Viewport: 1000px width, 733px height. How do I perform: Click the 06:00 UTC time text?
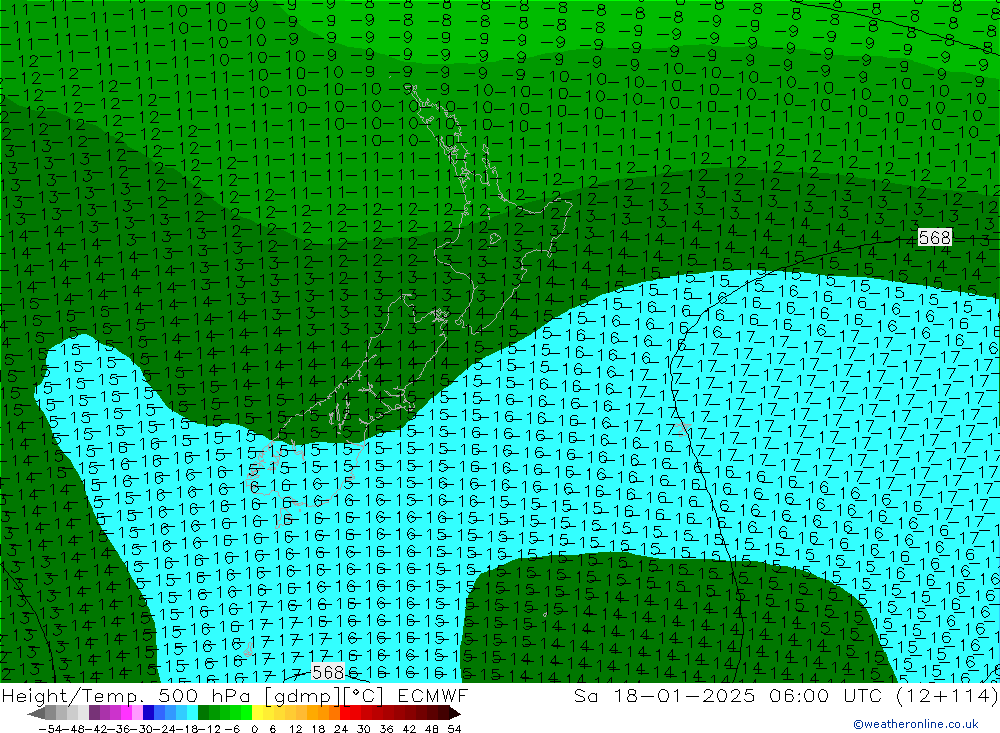point(825,695)
